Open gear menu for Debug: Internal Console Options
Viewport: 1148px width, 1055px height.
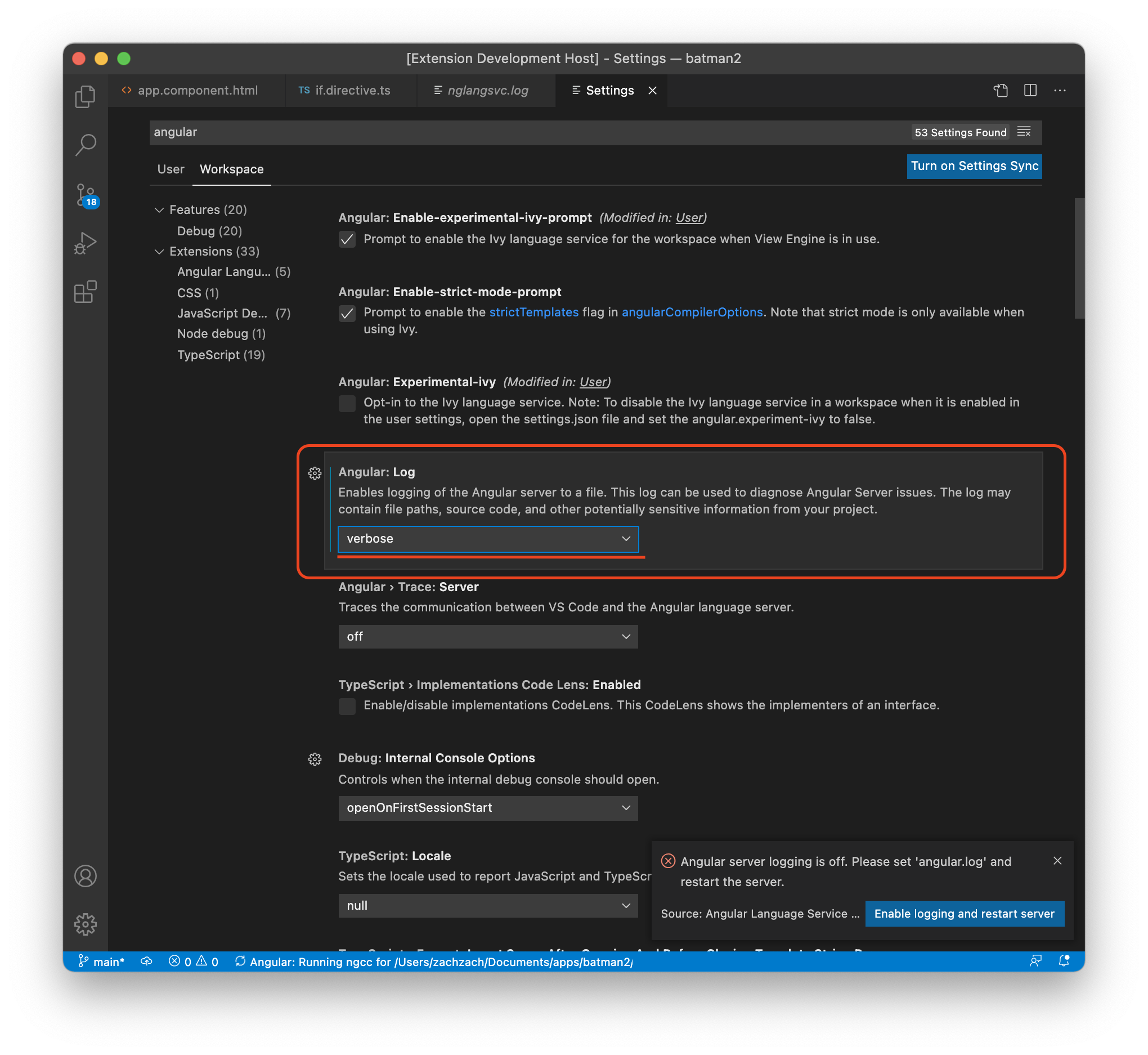click(315, 759)
